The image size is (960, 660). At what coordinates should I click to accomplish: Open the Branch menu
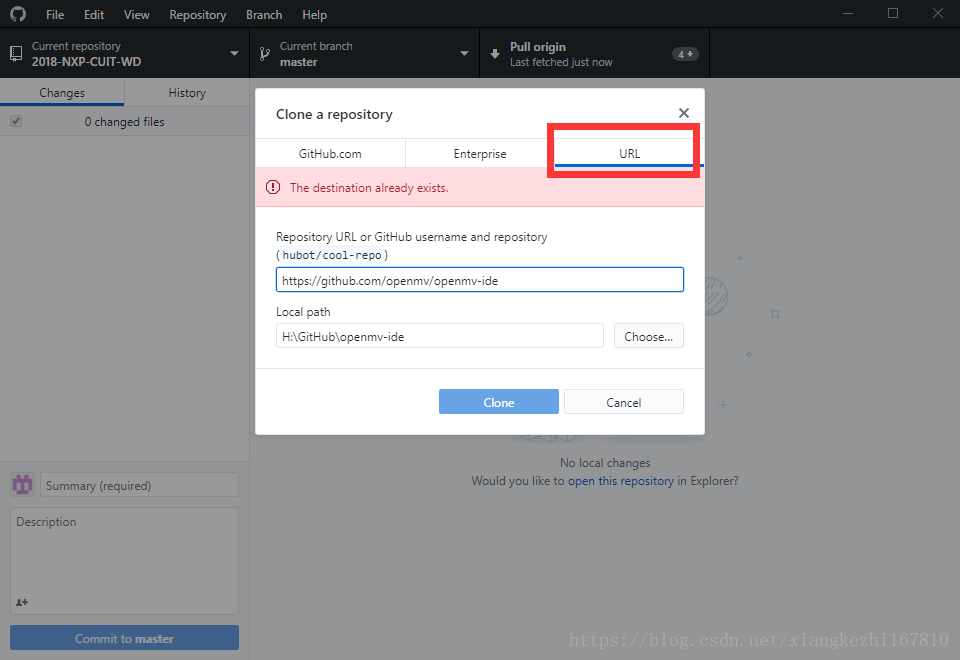coord(264,15)
